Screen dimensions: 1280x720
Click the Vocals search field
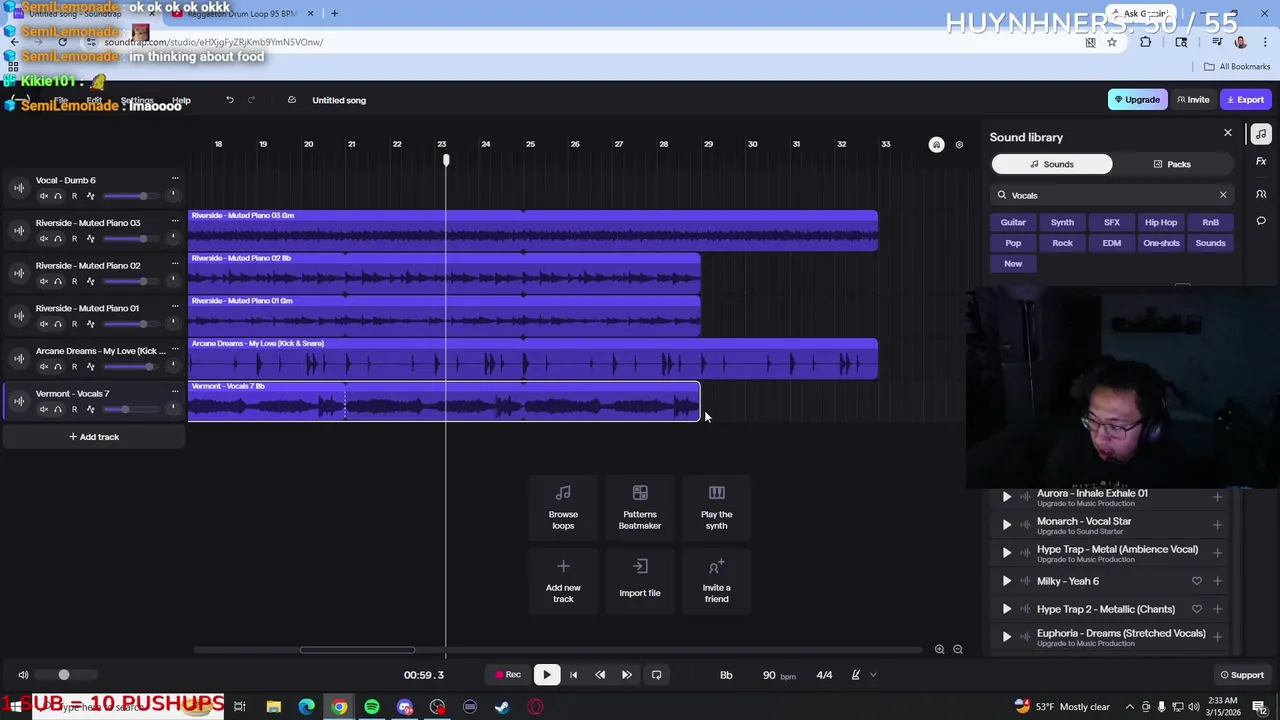point(1110,195)
